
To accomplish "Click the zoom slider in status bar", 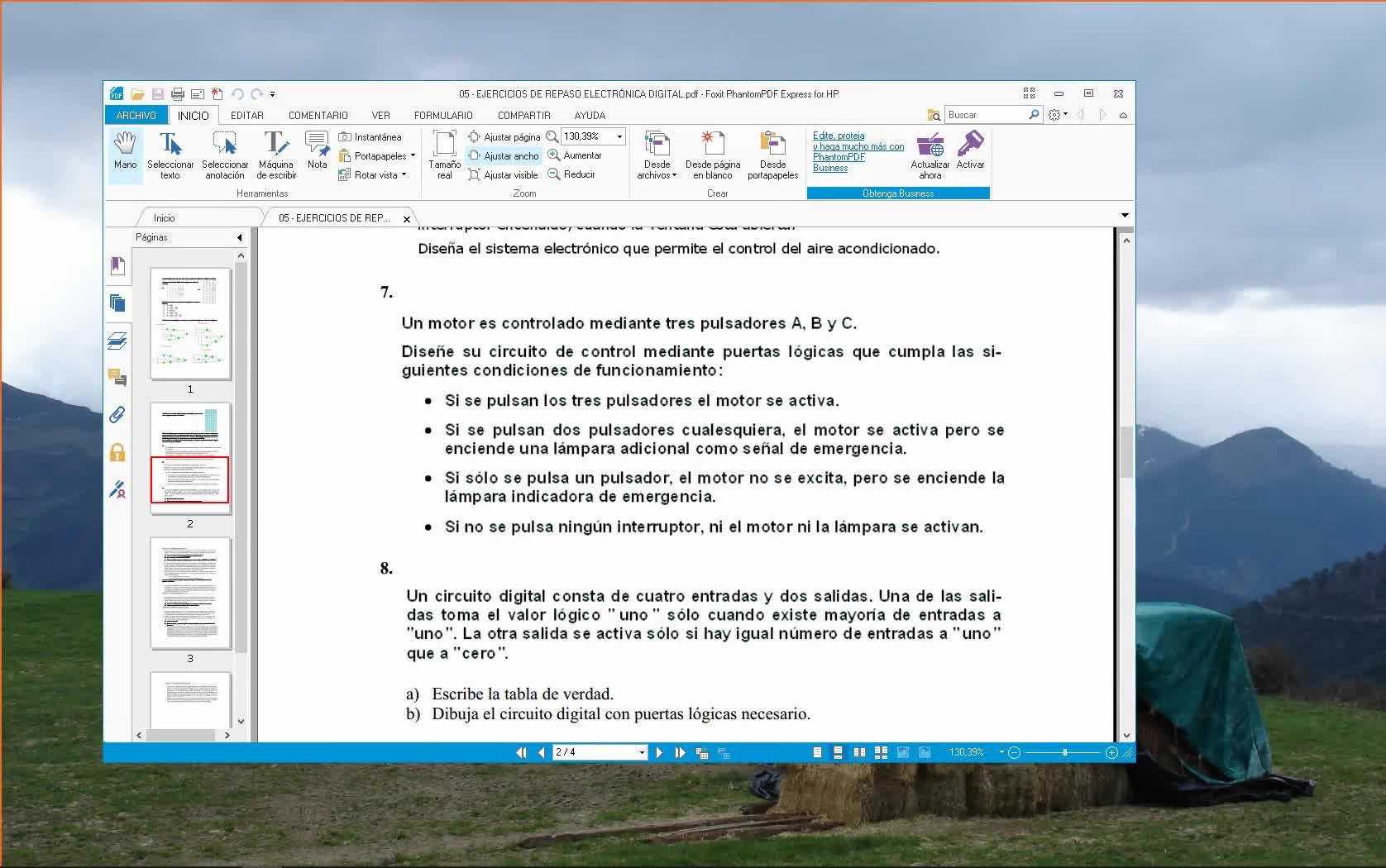I will tap(1064, 752).
